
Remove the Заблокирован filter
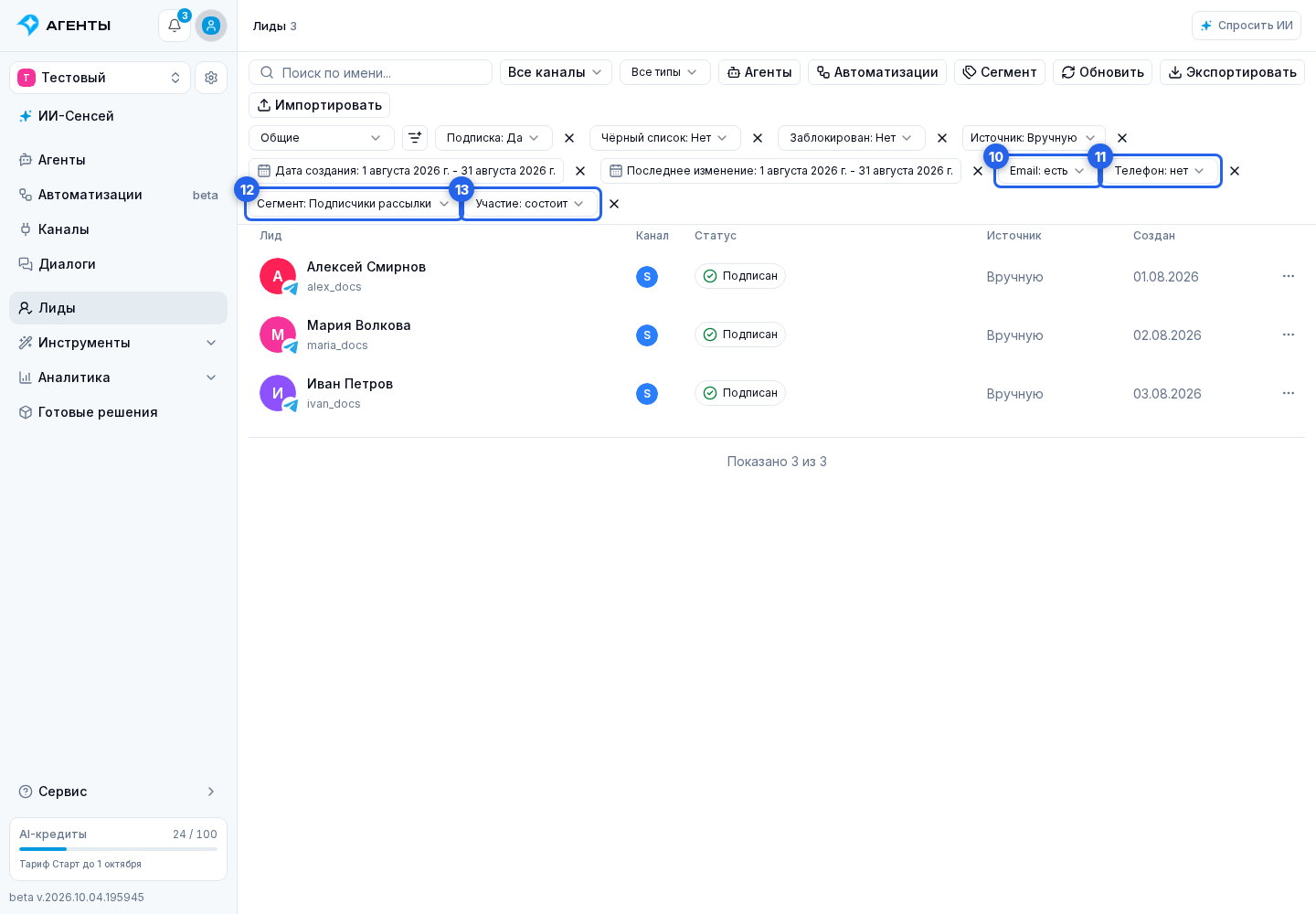pyautogui.click(x=942, y=138)
